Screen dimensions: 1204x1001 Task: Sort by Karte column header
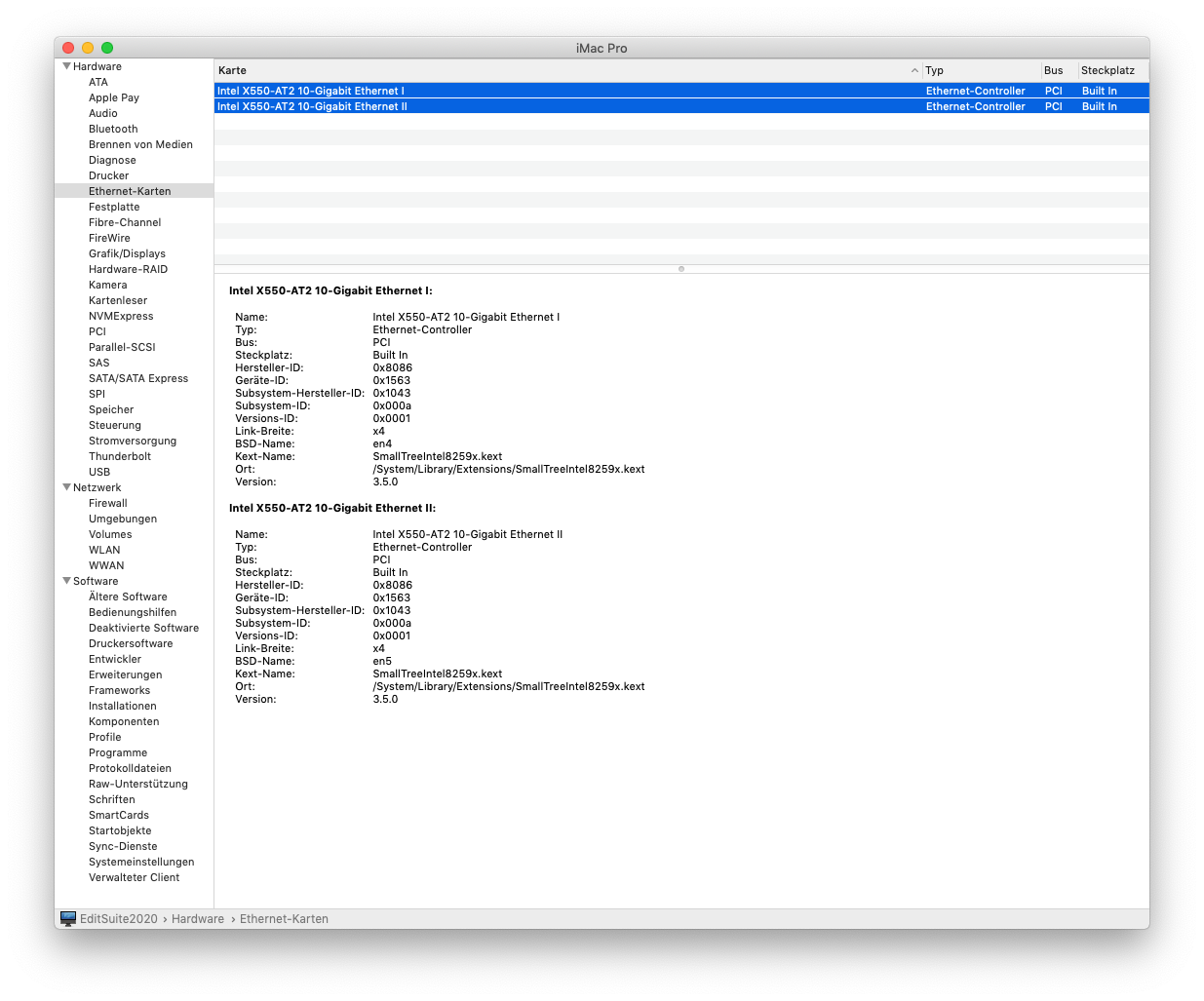click(567, 70)
